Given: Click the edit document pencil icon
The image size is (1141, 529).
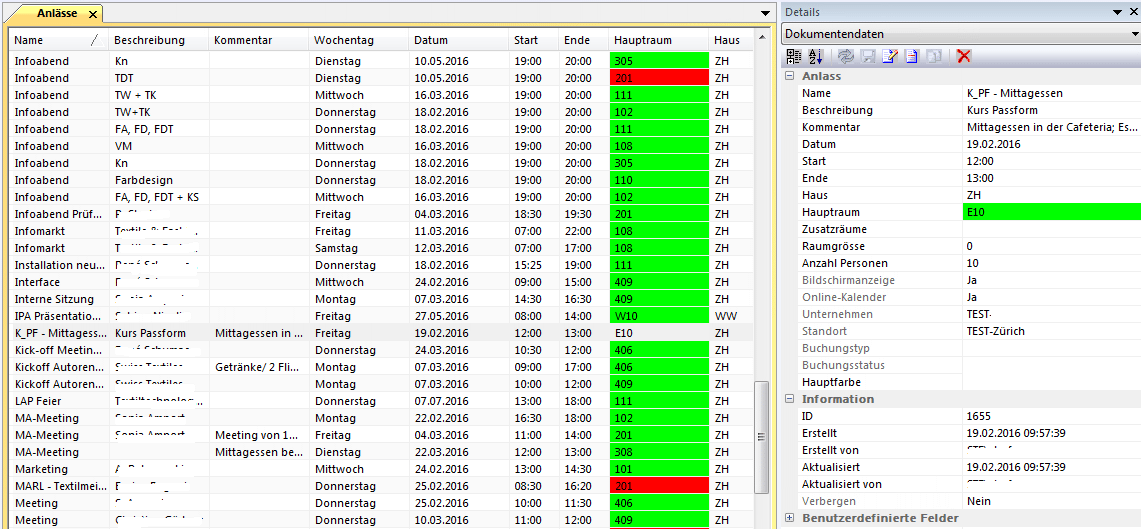Looking at the screenshot, I should click(x=889, y=56).
